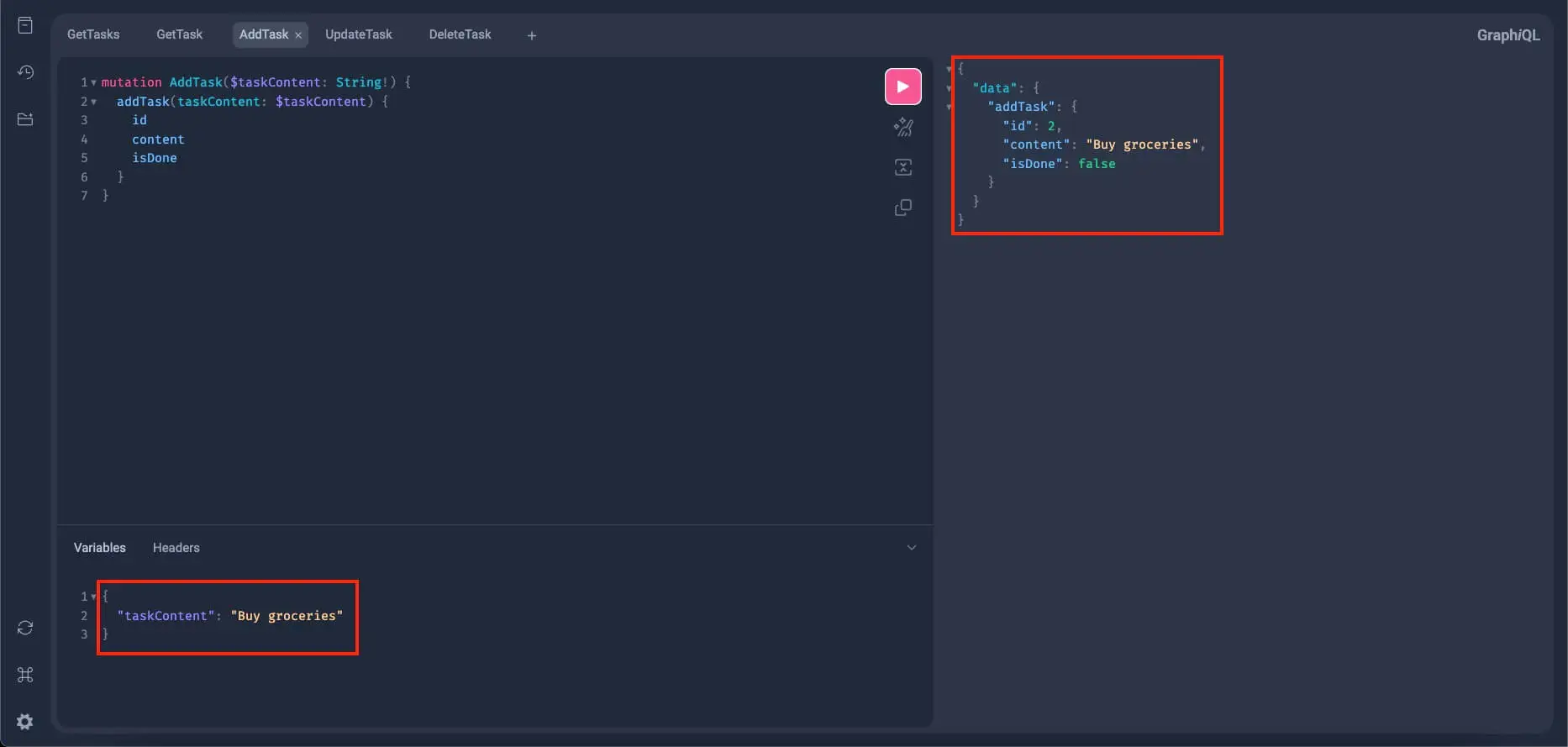Screen dimensions: 1568x747
Task: Switch to the UpdateTask tab
Action: click(x=358, y=34)
